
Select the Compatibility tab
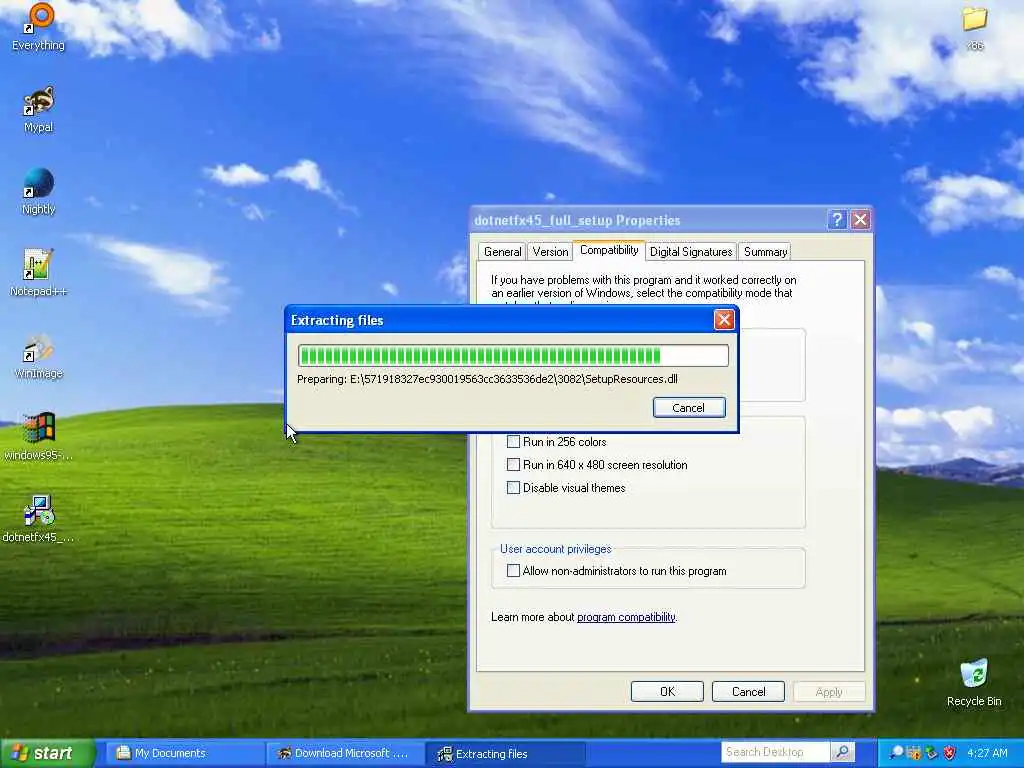click(x=609, y=250)
